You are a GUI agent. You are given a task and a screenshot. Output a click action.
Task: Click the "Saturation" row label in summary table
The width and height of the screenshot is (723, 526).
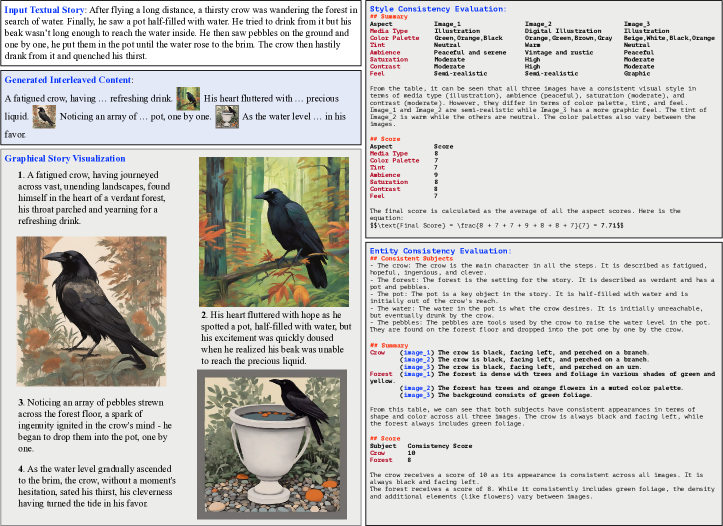(389, 59)
